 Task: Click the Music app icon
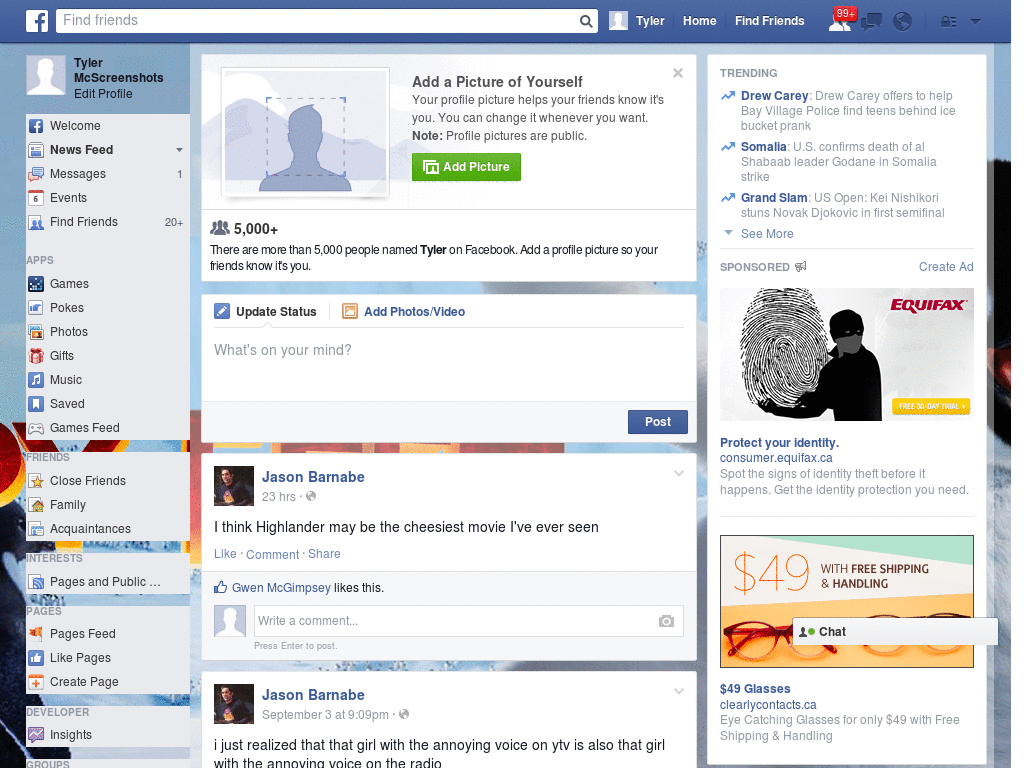pos(36,380)
